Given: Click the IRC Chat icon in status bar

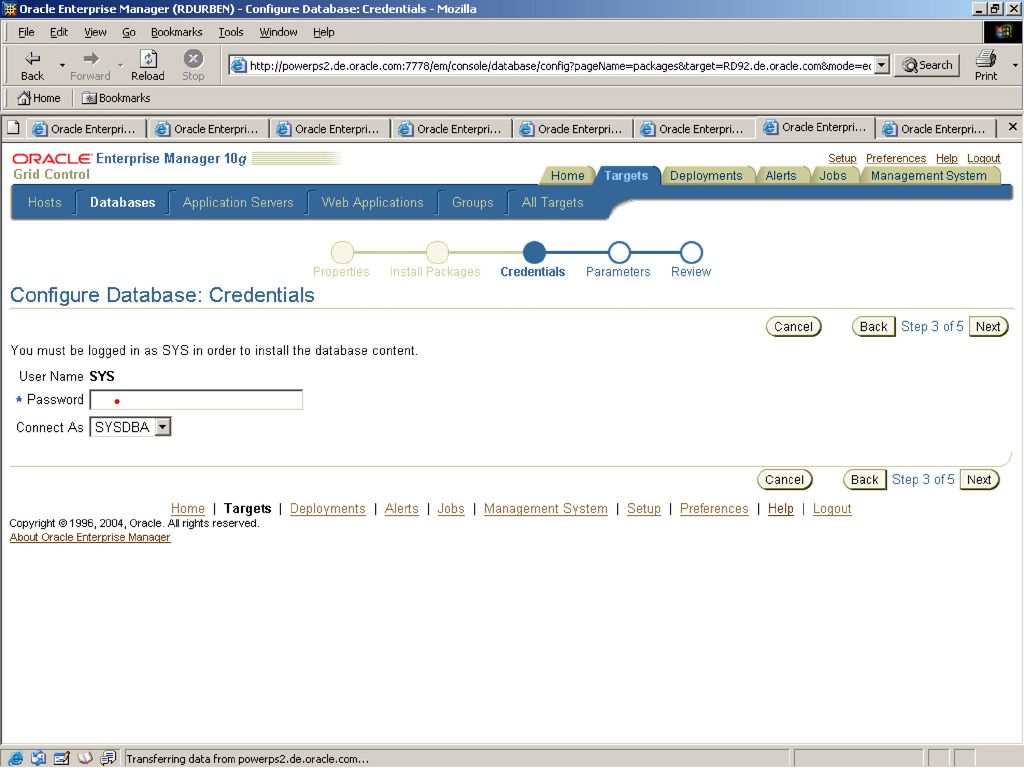Looking at the screenshot, I should tap(108, 758).
